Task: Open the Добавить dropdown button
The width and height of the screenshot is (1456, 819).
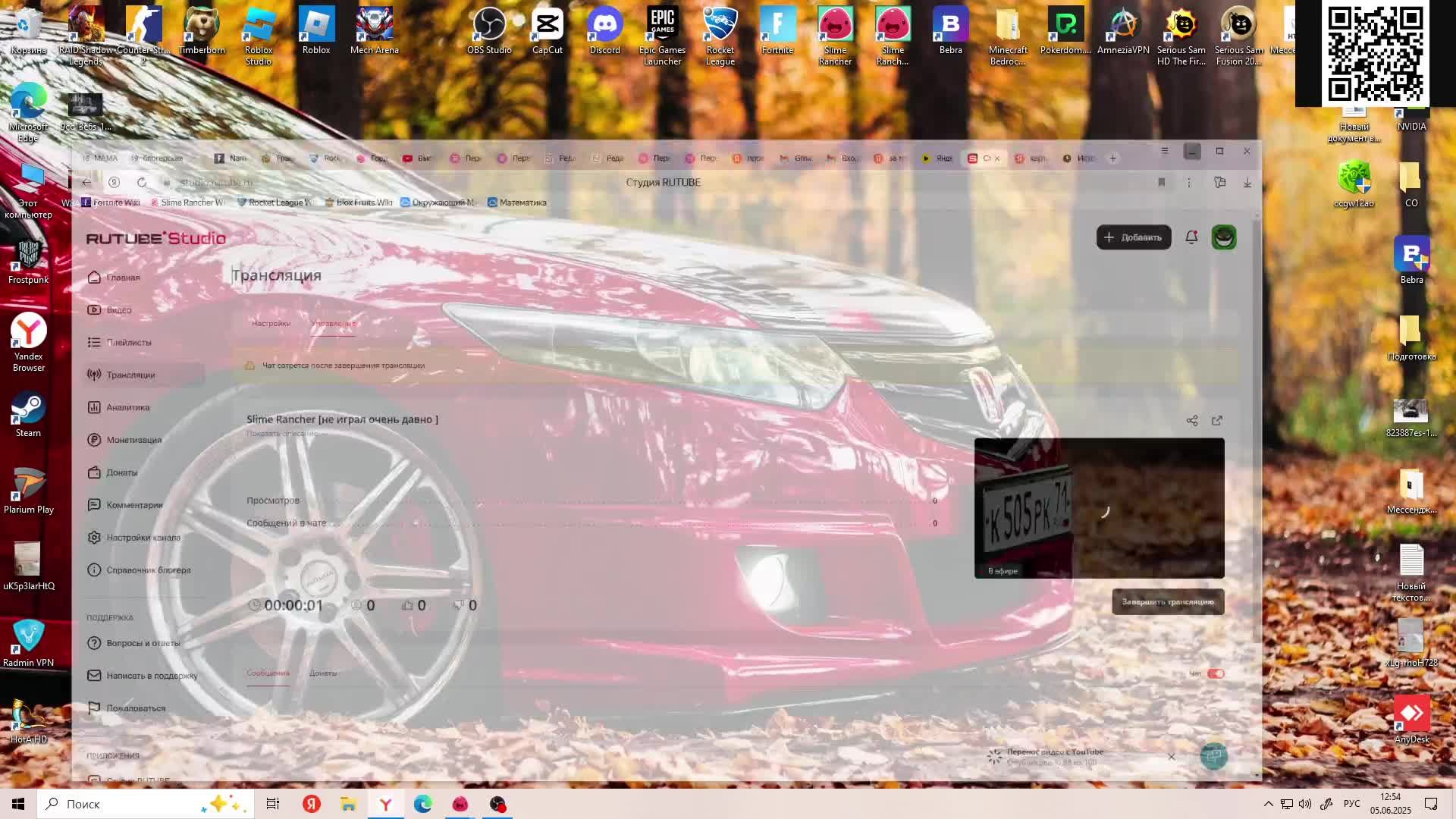Action: (x=1133, y=237)
